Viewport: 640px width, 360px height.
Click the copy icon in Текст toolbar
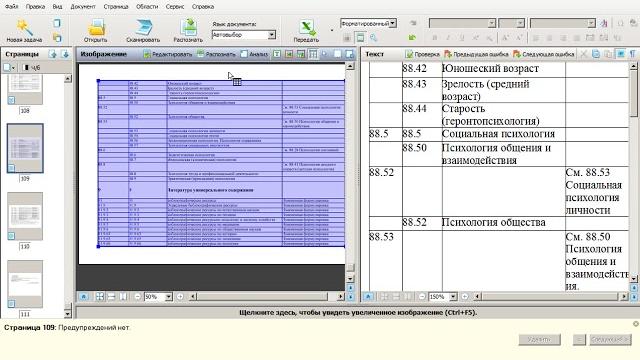click(x=596, y=54)
